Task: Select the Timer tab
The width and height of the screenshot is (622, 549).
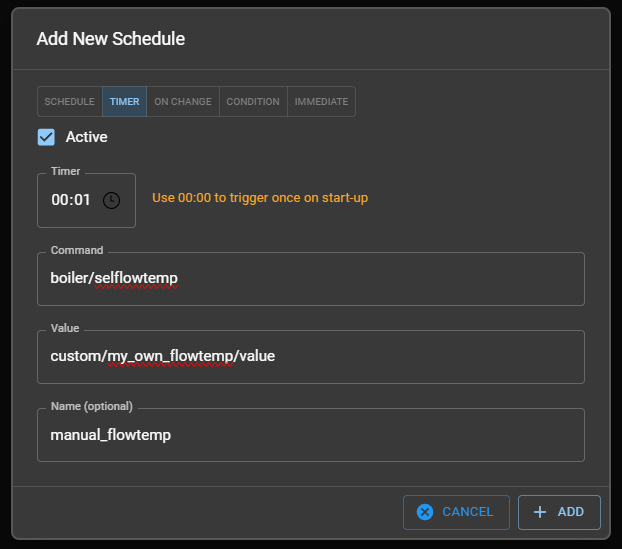Action: coord(124,102)
